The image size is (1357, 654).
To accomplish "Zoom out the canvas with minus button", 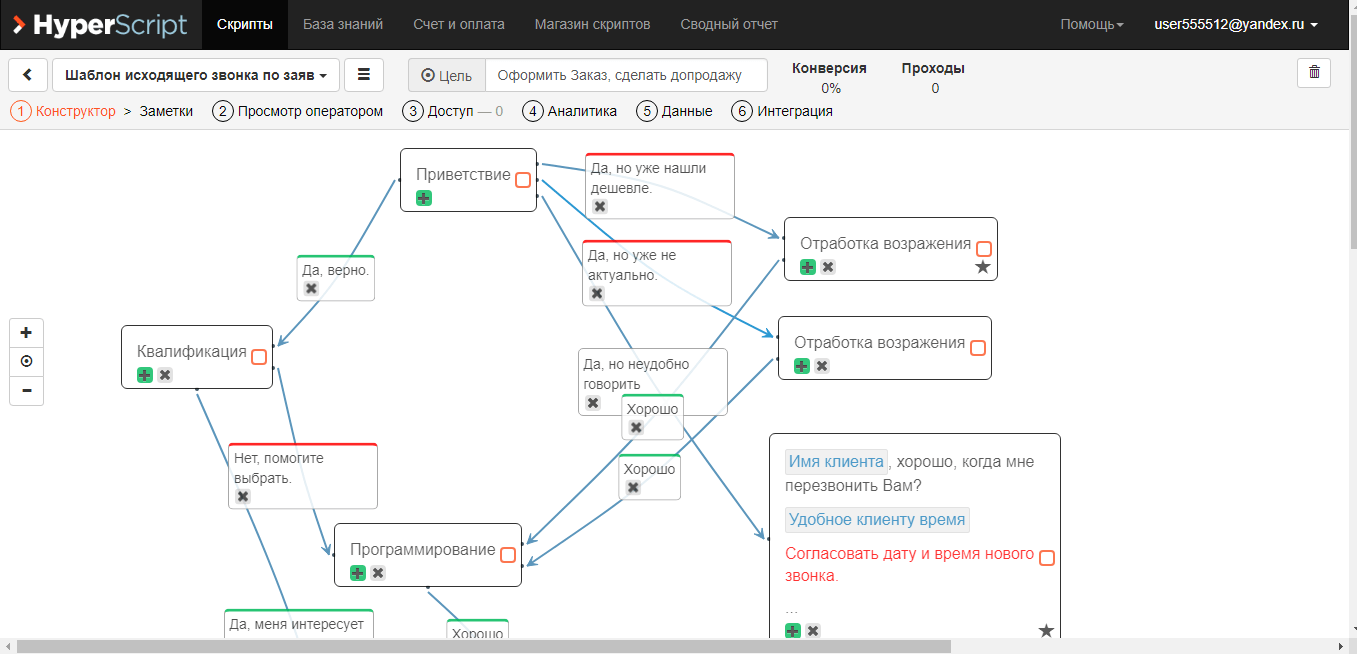I will coord(26,390).
